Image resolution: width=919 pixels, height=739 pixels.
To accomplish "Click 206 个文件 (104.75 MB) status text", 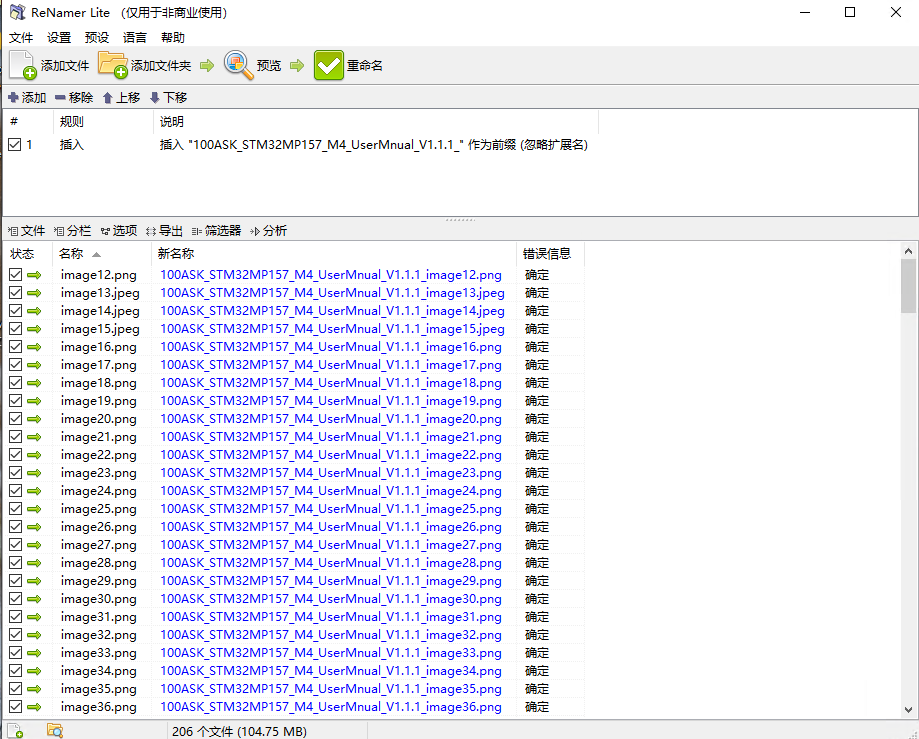I will tap(239, 731).
